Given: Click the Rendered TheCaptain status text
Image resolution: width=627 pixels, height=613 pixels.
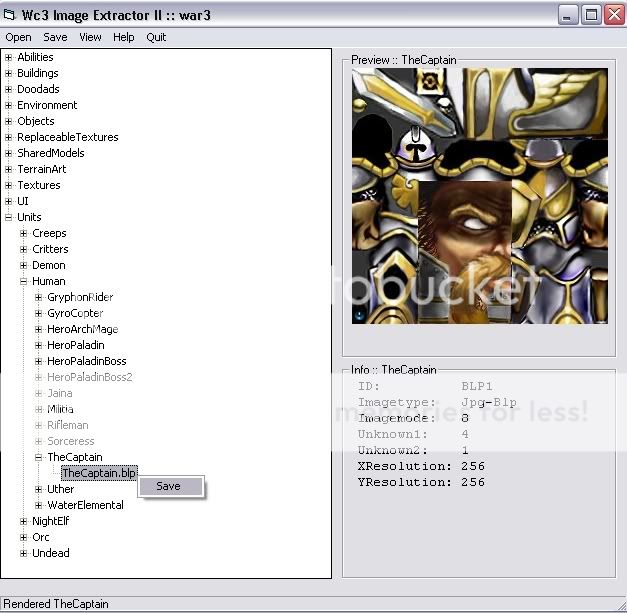Looking at the screenshot, I should pyautogui.click(x=56, y=604).
